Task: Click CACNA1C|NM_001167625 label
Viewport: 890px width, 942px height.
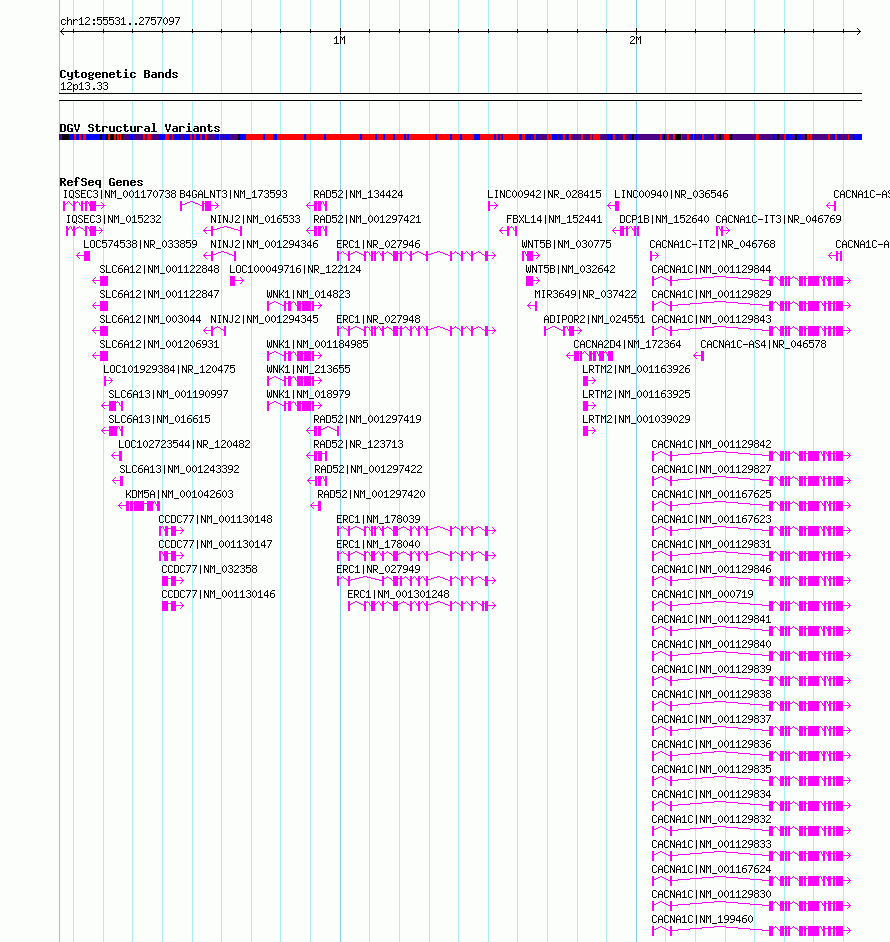Action: [x=712, y=494]
